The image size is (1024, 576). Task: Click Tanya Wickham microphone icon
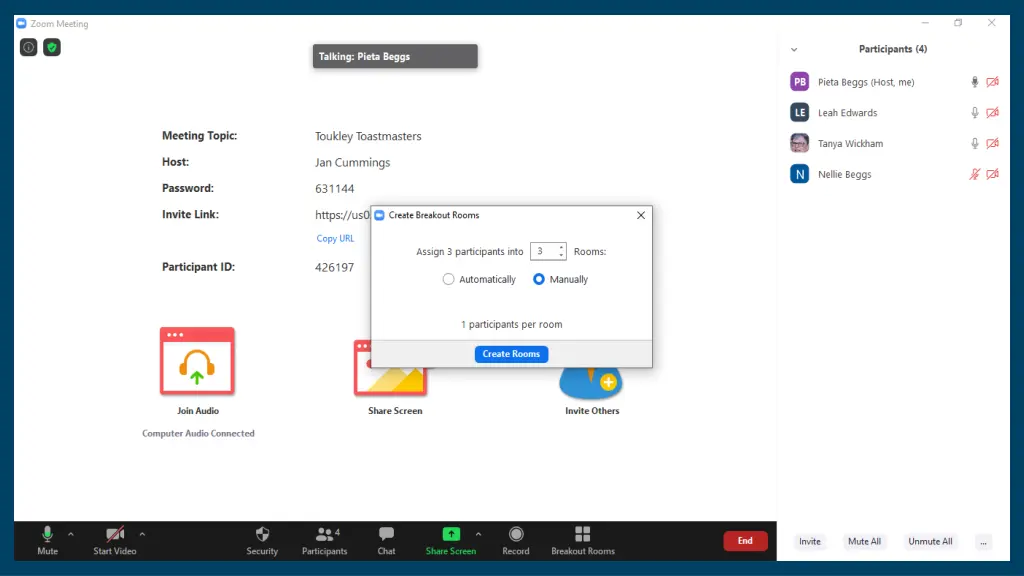[974, 143]
